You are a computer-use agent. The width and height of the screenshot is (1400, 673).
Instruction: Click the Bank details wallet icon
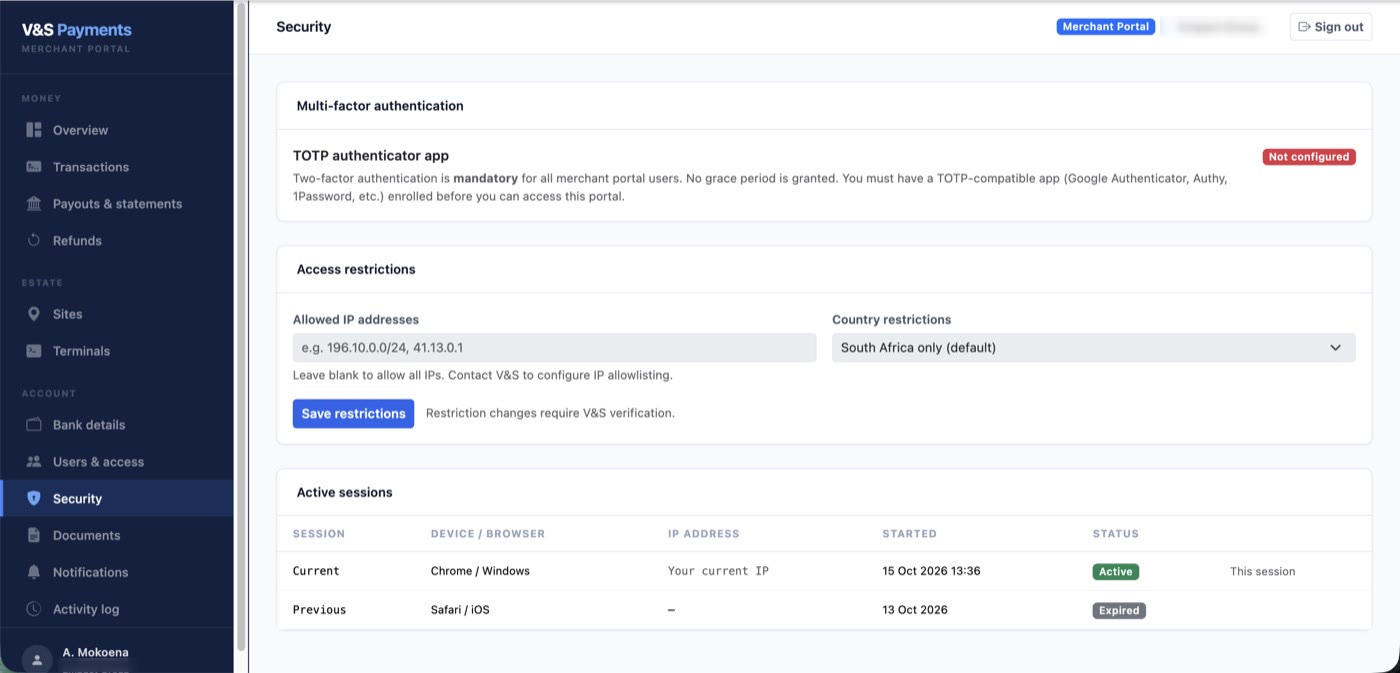34,425
